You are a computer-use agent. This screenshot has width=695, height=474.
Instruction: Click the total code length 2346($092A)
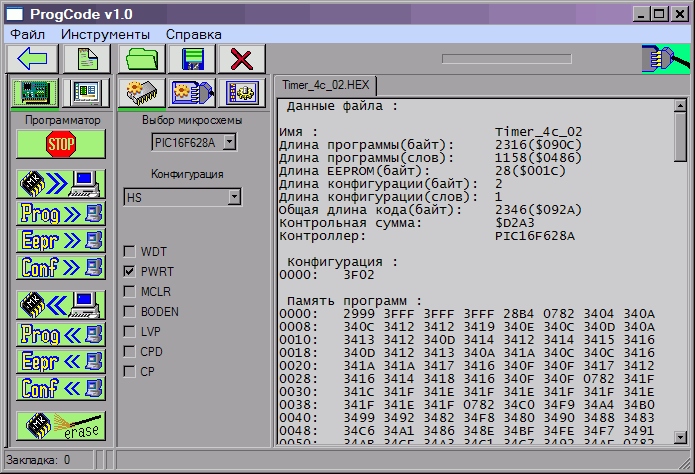pyautogui.click(x=538, y=210)
